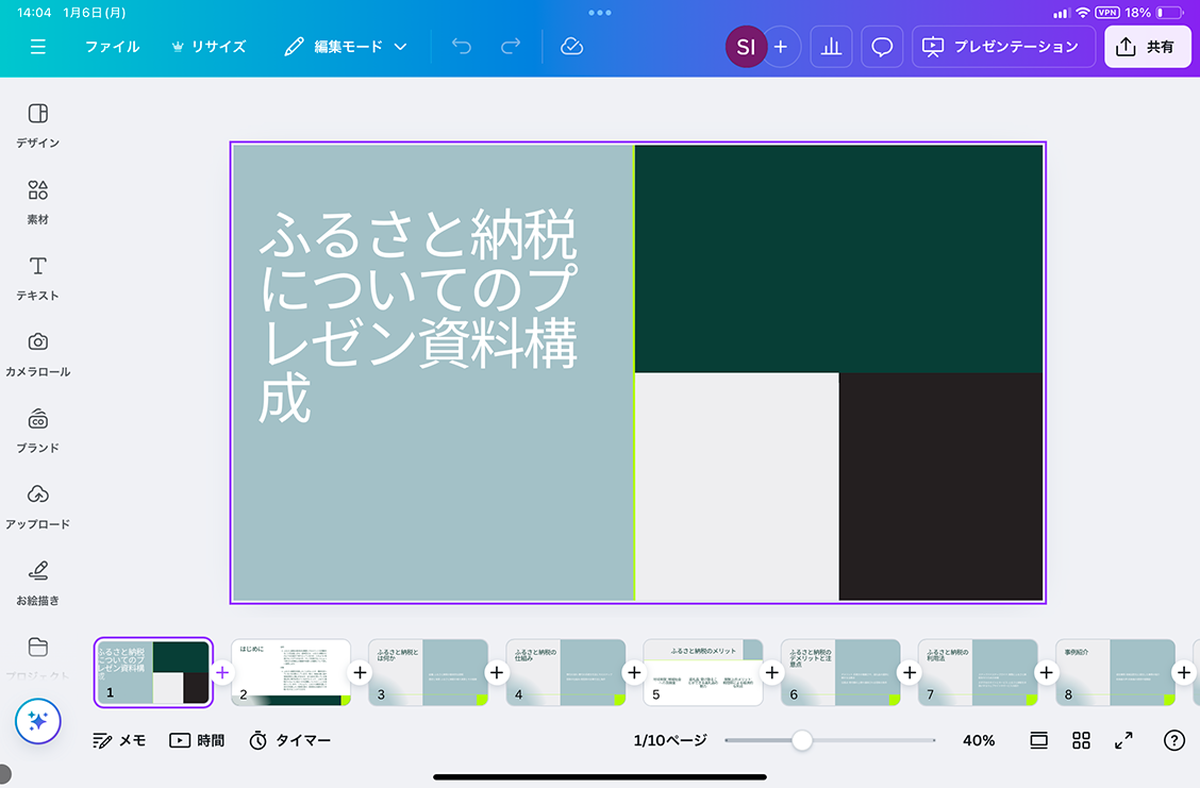Open the カメラロール camera roll panel
The height and width of the screenshot is (788, 1200).
coord(38,354)
